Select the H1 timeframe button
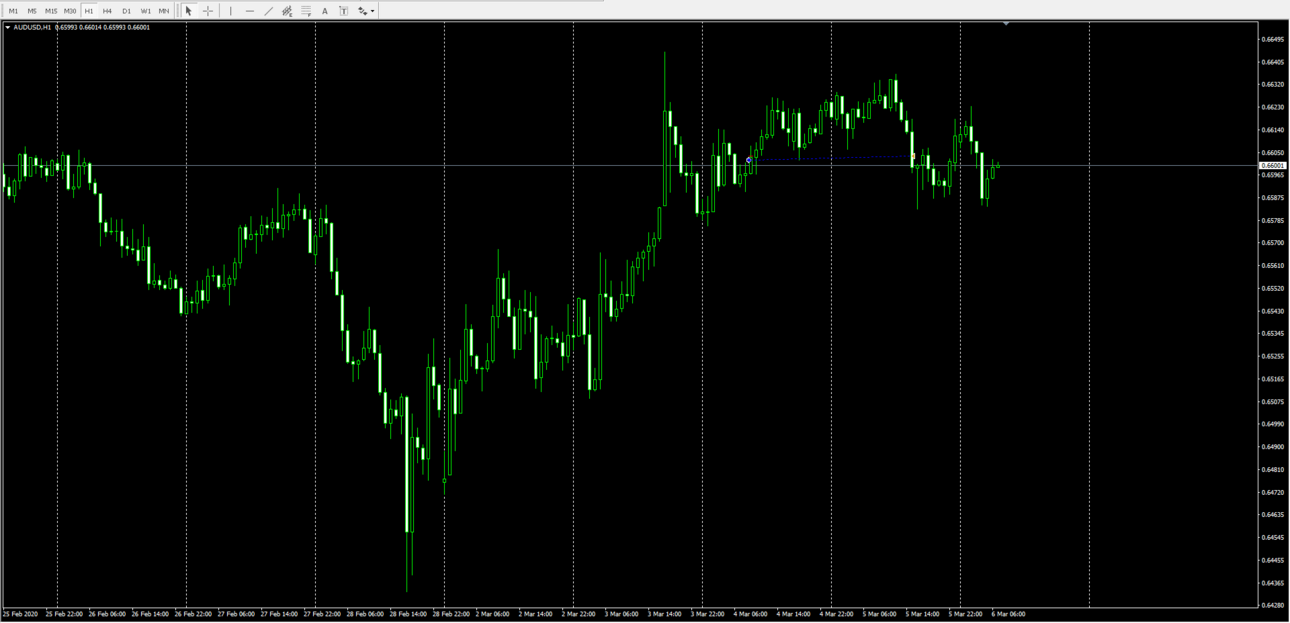This screenshot has height=623, width=1290. click(89, 11)
